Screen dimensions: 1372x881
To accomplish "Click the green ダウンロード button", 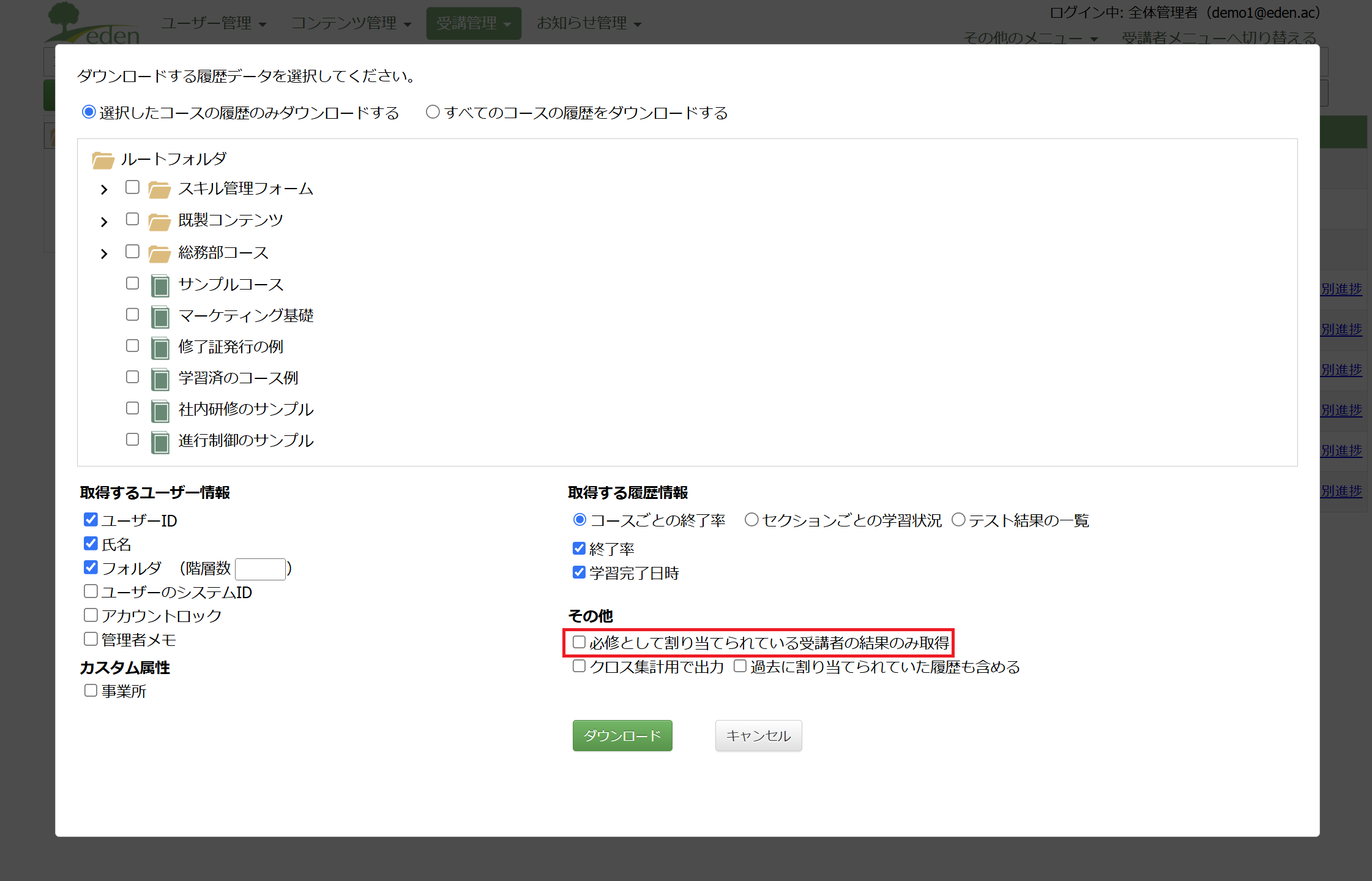I will pyautogui.click(x=622, y=735).
